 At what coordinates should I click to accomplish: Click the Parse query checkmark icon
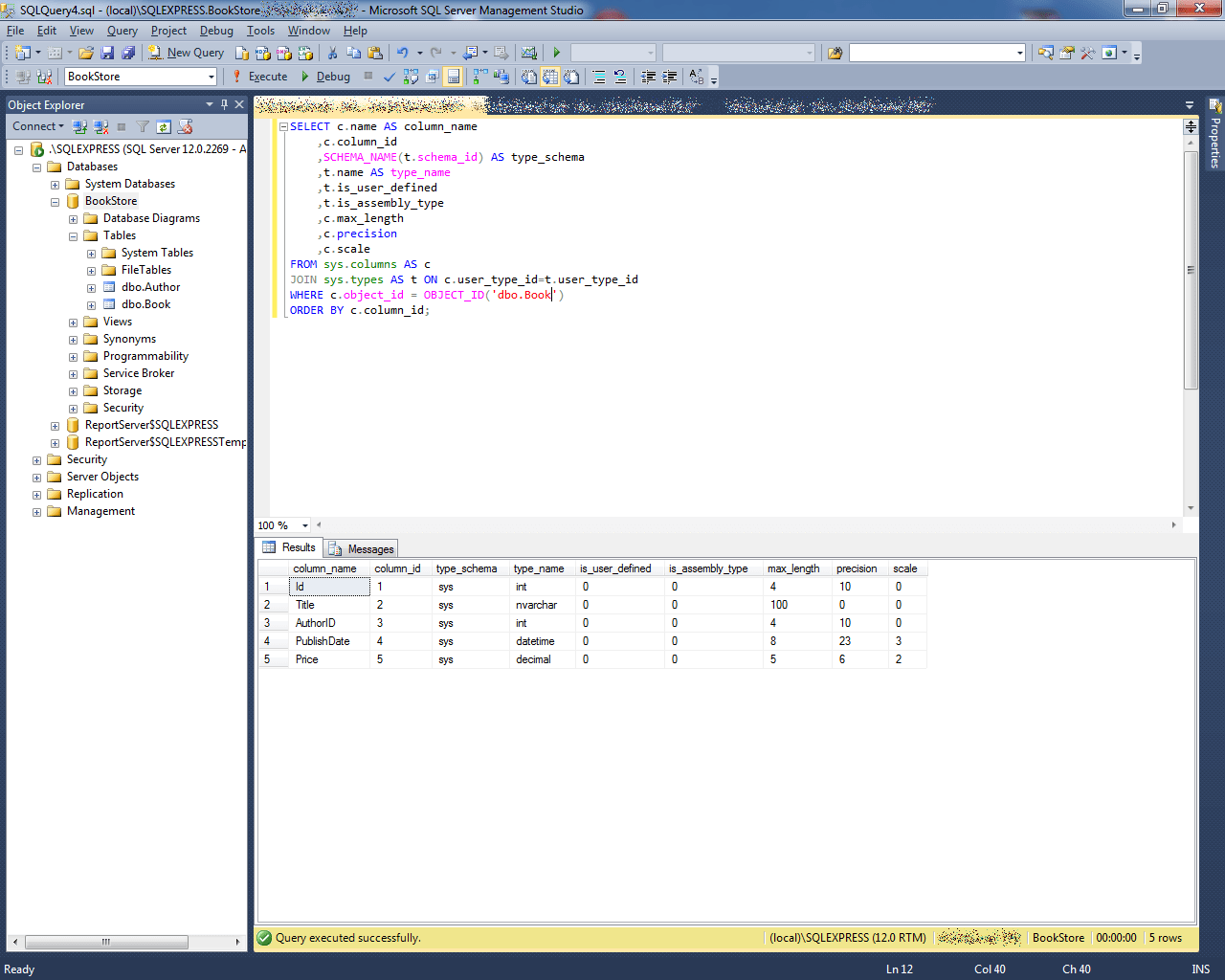tap(390, 76)
